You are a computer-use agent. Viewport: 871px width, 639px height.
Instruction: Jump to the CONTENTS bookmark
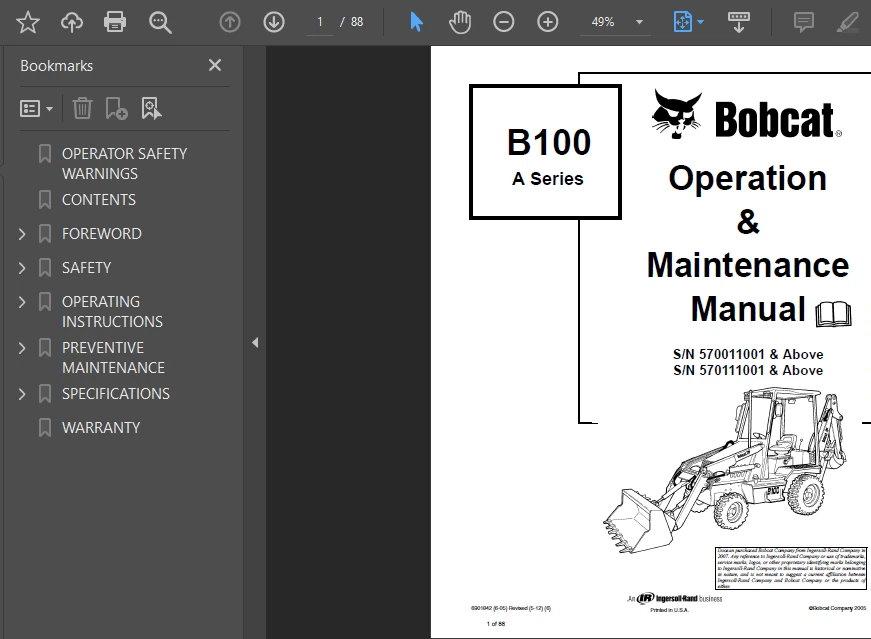[100, 199]
